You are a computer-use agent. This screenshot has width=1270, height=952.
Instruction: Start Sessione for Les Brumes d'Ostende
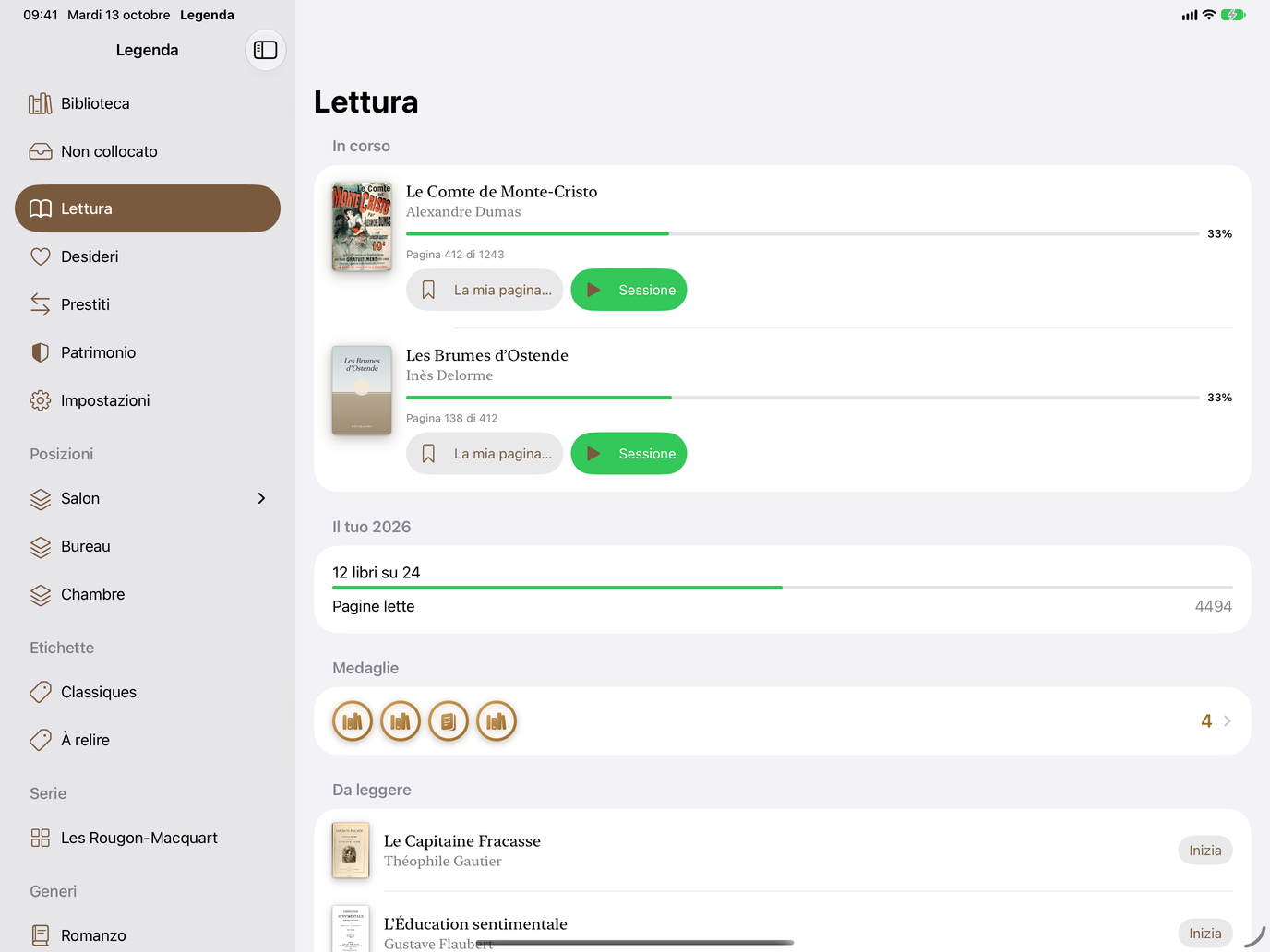tap(629, 454)
